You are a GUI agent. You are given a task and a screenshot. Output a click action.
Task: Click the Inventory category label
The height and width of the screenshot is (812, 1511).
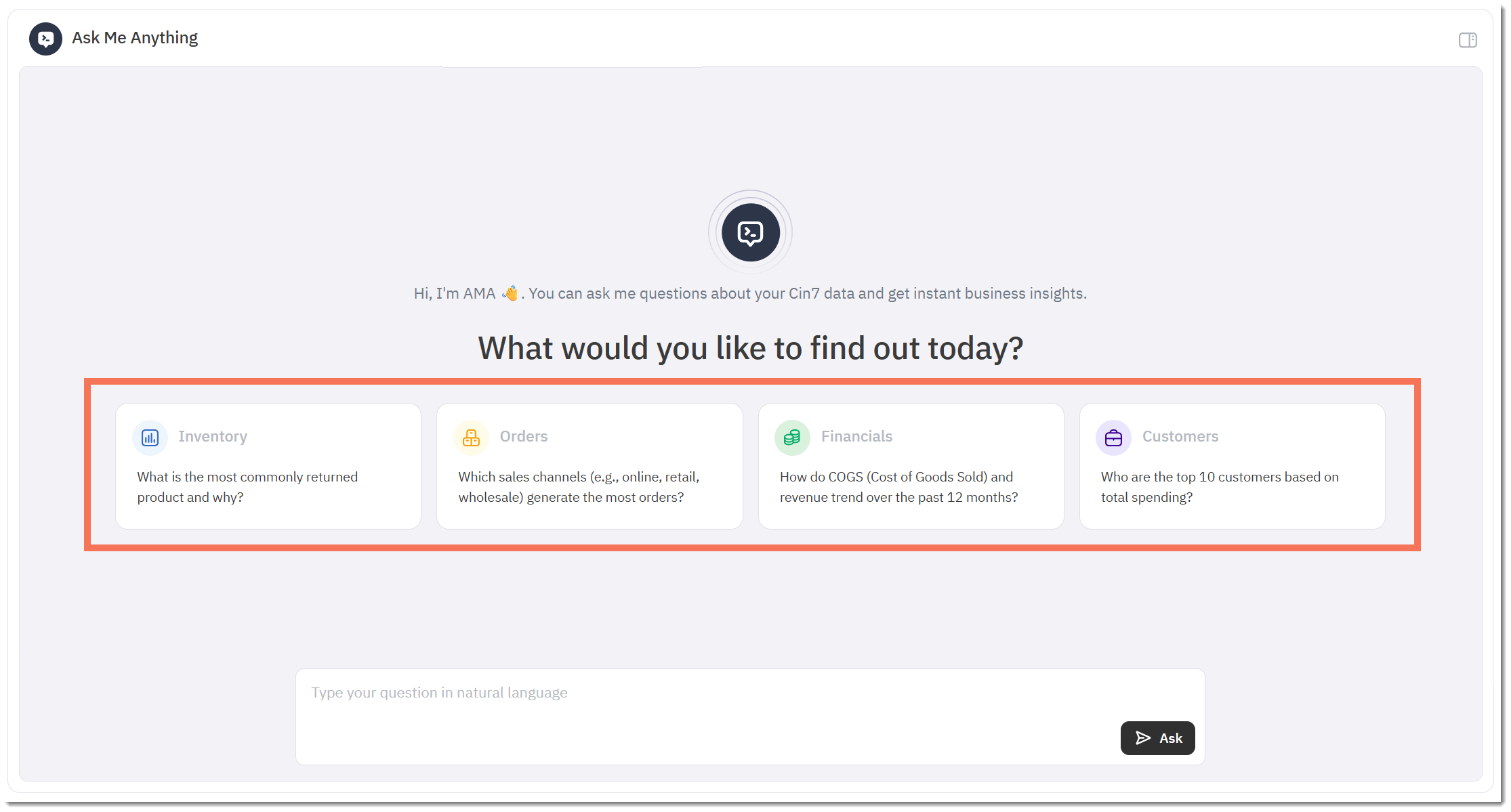point(213,437)
